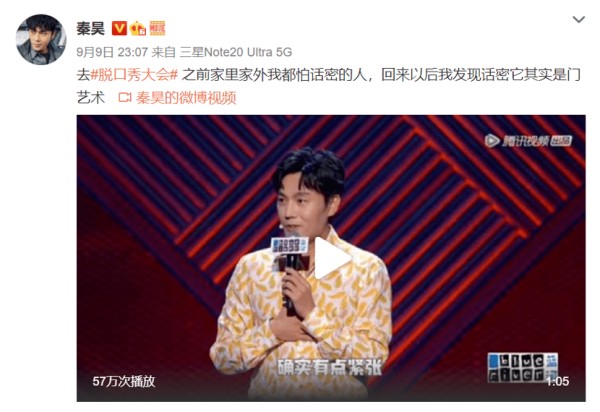Image resolution: width=600 pixels, height=412 pixels.
Task: Expand the post options chevron menu
Action: click(578, 20)
